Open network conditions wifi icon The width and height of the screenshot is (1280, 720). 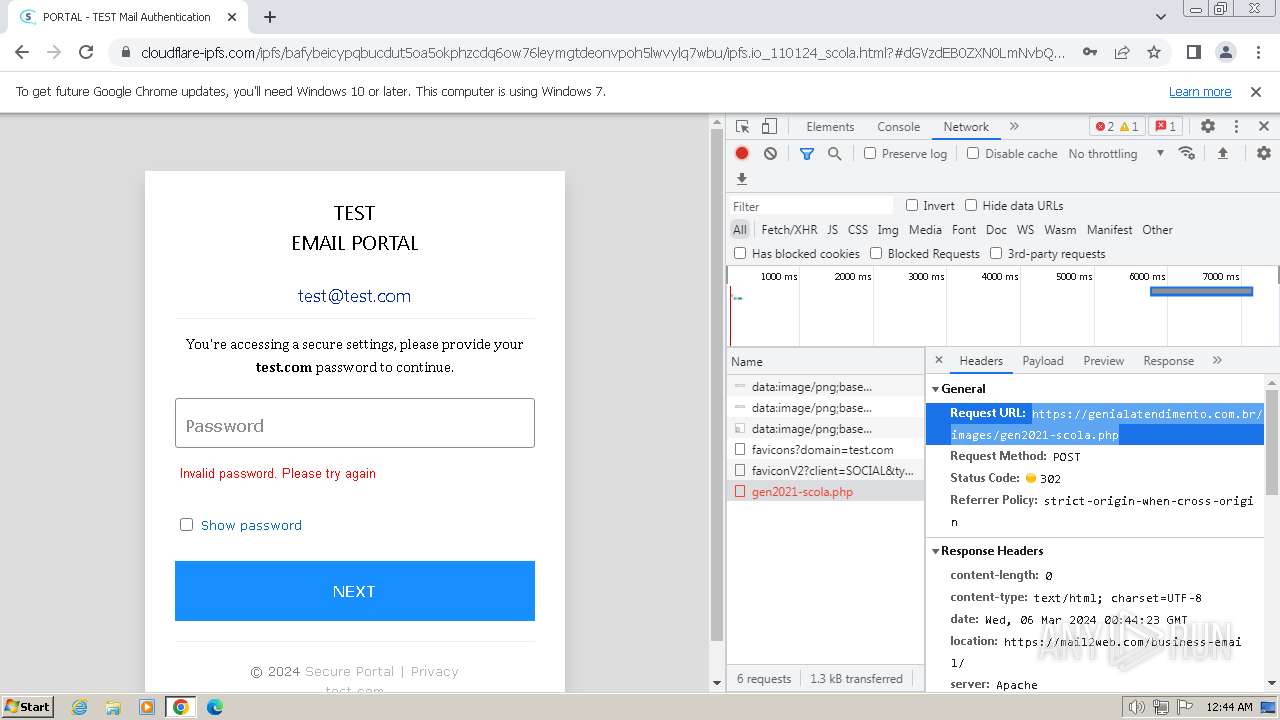[1187, 153]
